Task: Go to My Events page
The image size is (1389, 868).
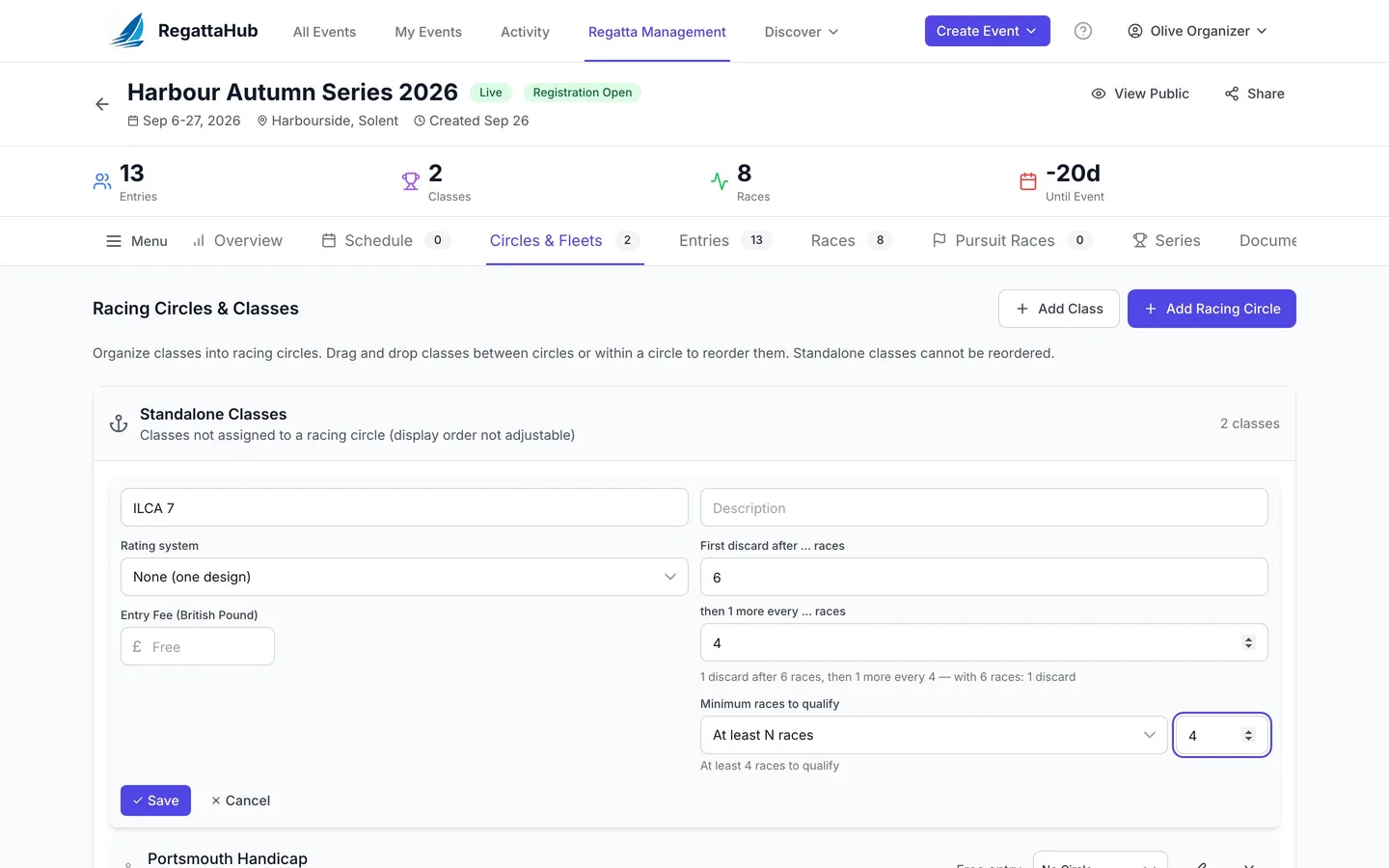Action: pyautogui.click(x=428, y=32)
